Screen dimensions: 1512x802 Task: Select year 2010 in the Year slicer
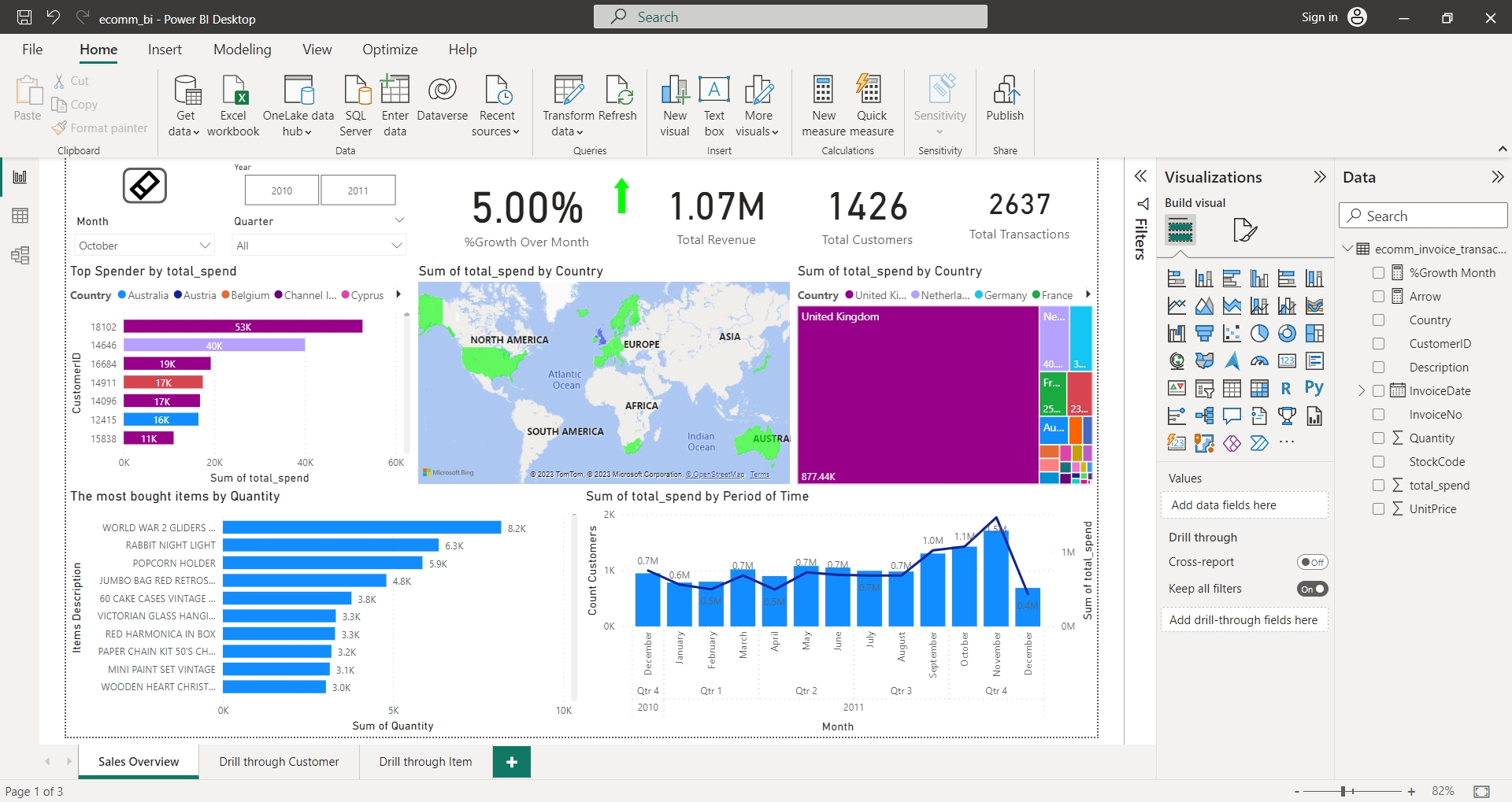pos(282,190)
